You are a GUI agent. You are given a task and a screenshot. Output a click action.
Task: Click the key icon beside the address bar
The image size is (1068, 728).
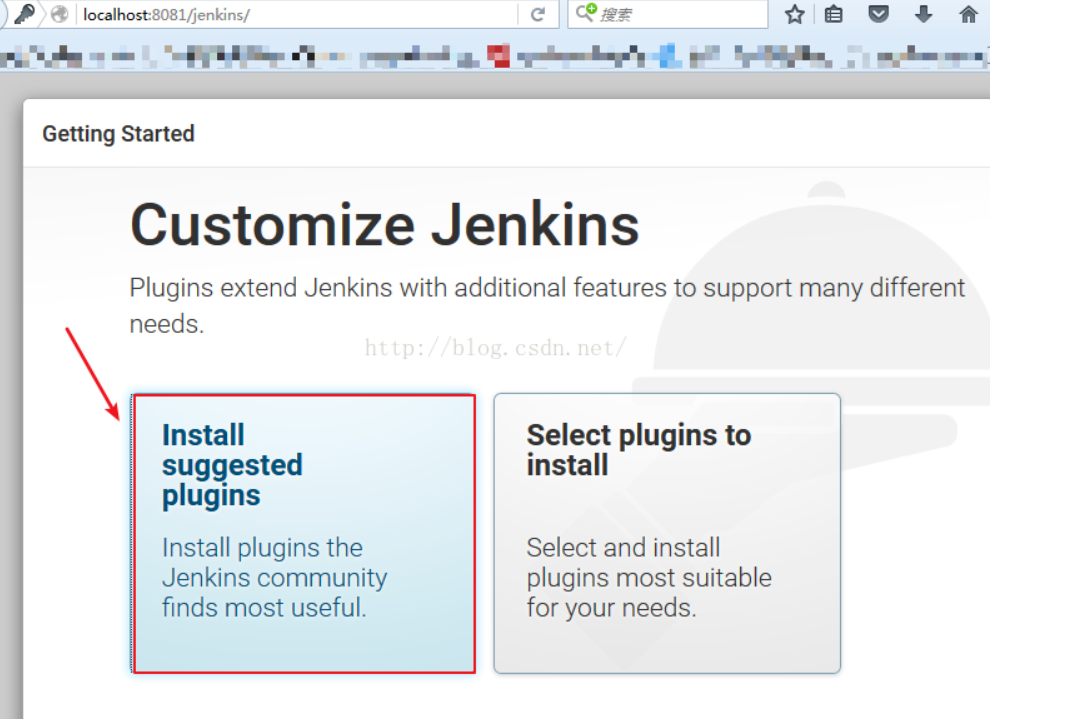coord(25,14)
